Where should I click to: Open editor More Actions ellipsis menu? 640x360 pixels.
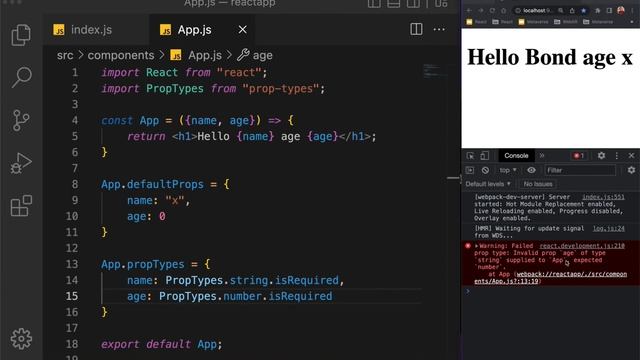click(439, 29)
